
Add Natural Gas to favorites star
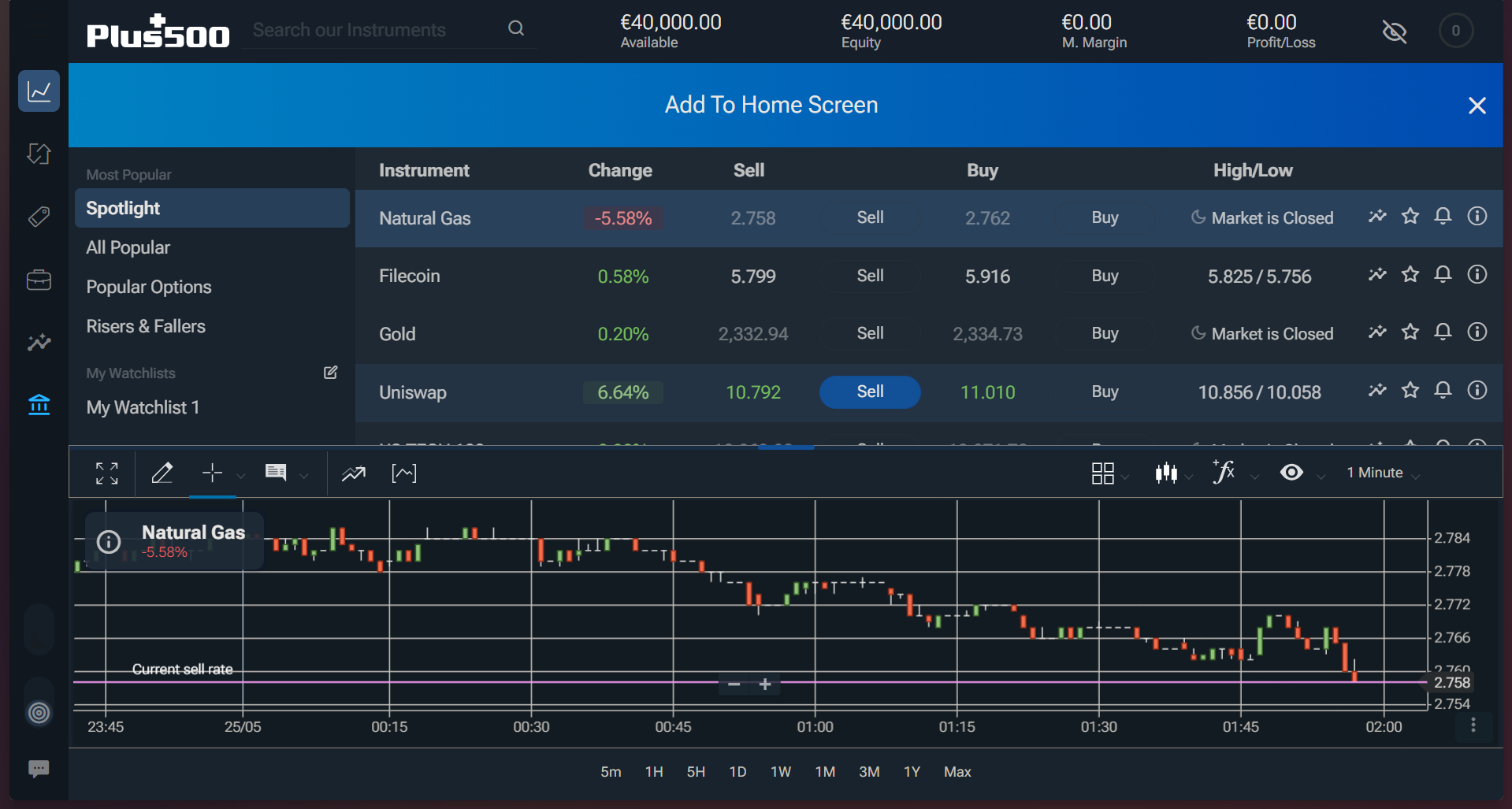[x=1410, y=217]
